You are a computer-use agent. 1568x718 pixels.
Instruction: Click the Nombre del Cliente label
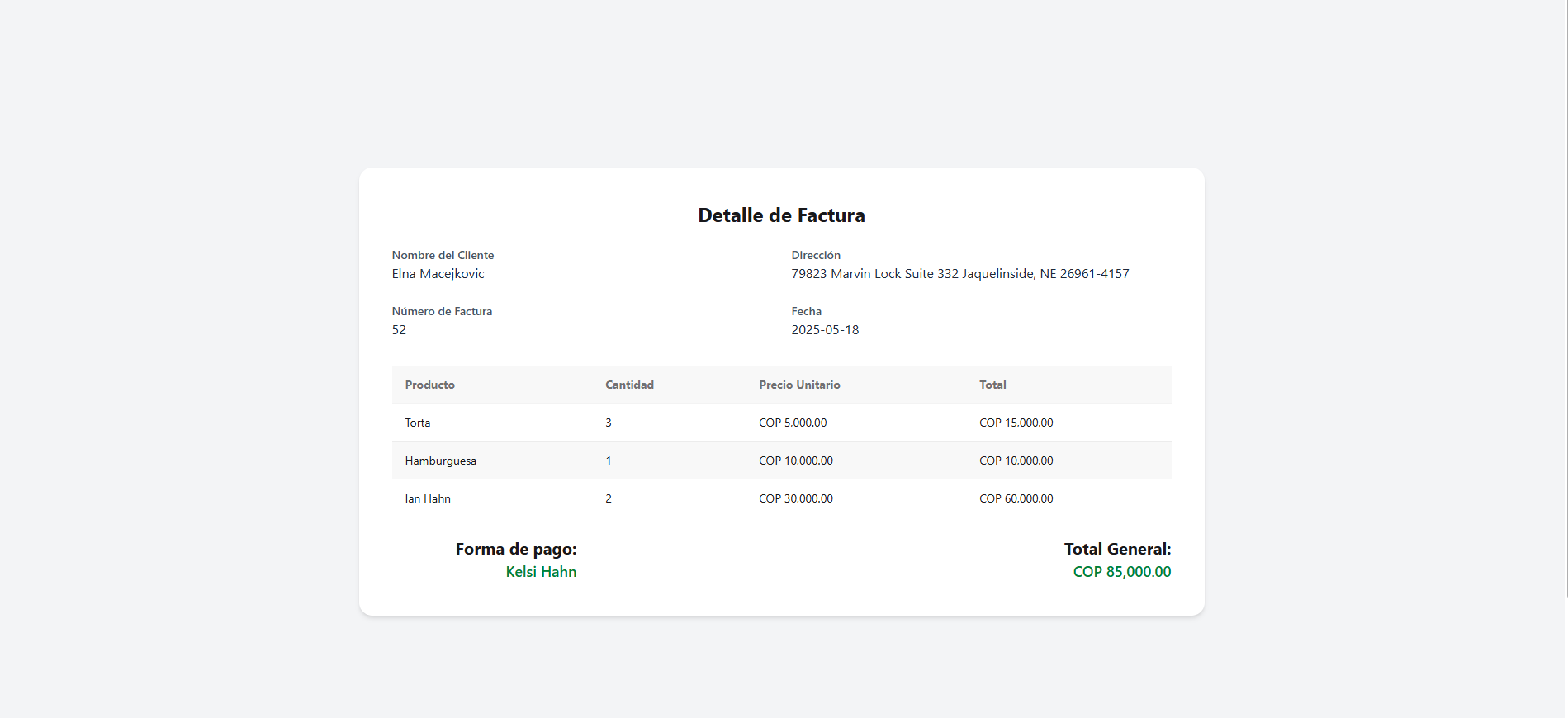click(443, 255)
